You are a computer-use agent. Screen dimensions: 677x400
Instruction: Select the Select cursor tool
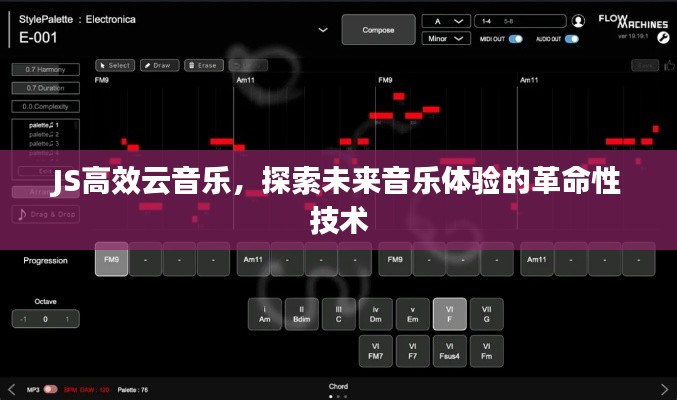(x=114, y=65)
